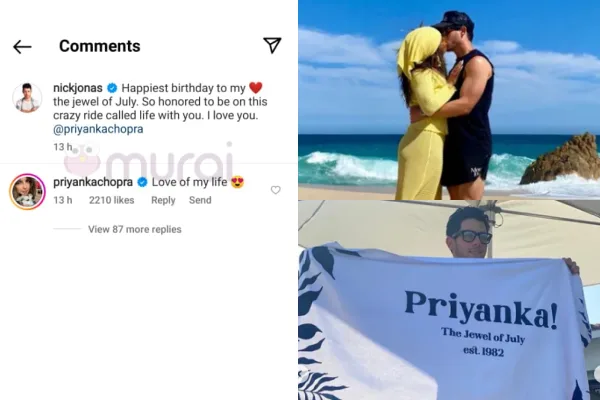Click the 13 h timestamp under caption

[x=63, y=147]
